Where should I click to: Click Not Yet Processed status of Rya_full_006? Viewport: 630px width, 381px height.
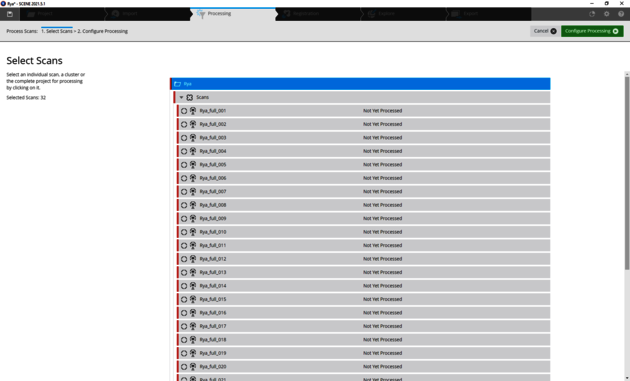(x=382, y=178)
